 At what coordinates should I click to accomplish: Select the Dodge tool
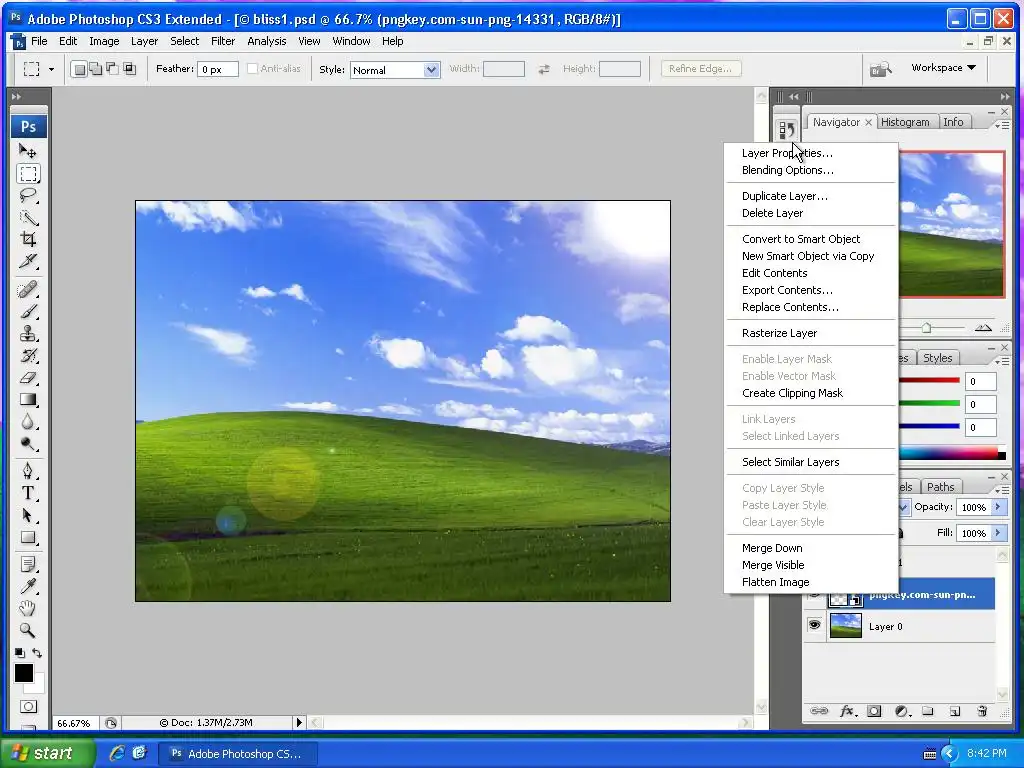pyautogui.click(x=28, y=444)
